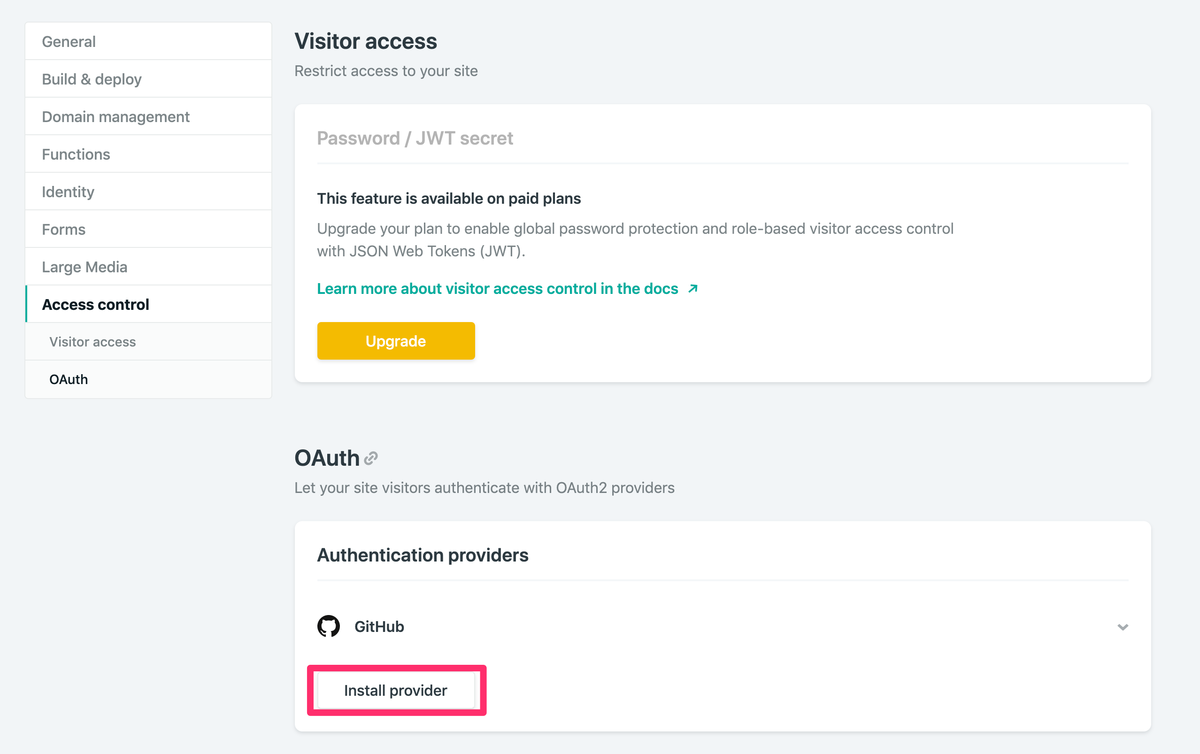Viewport: 1200px width, 754px height.
Task: Select Large Media in sidebar
Action: tap(85, 267)
